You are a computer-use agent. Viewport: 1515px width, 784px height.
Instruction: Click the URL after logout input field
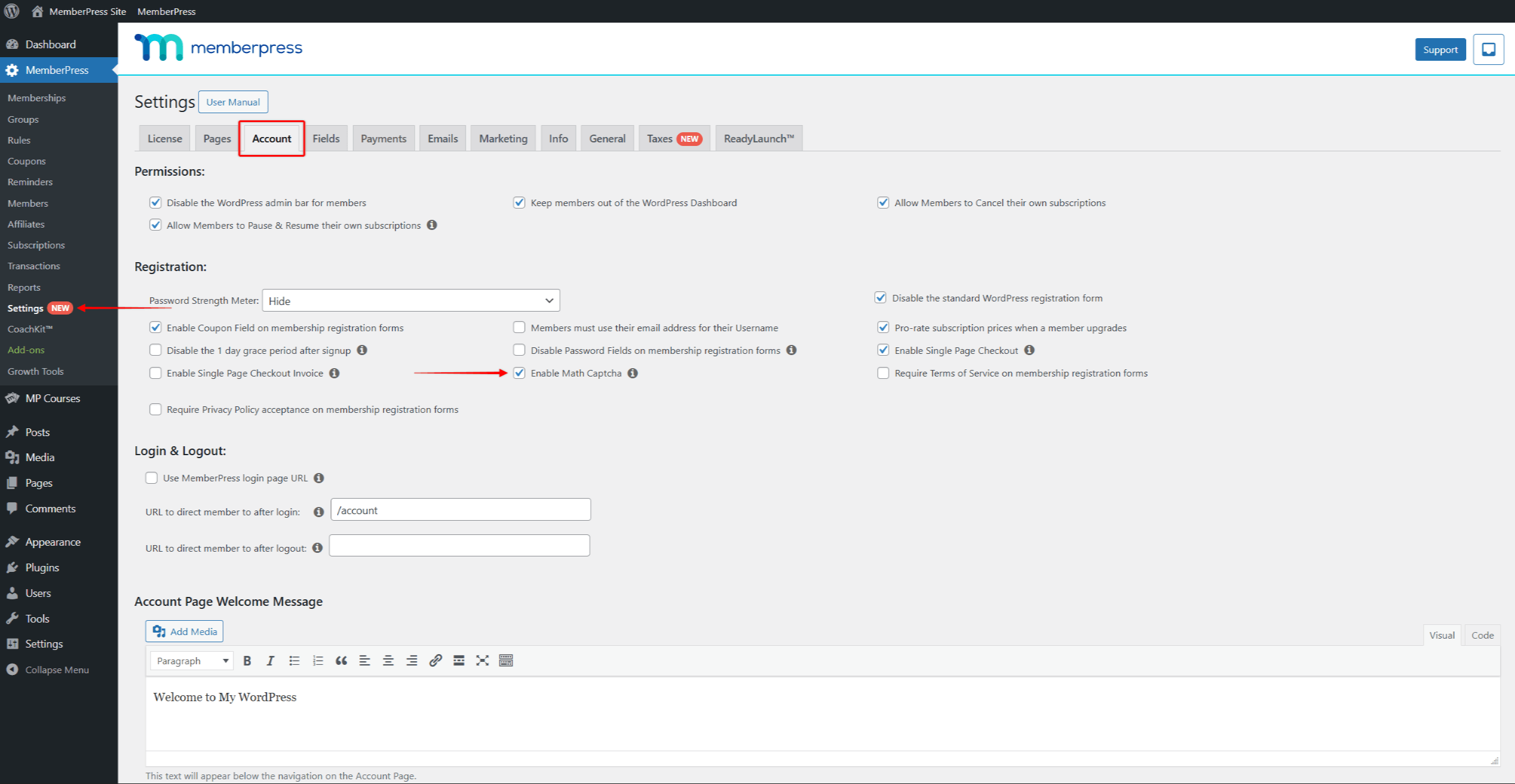[459, 546]
